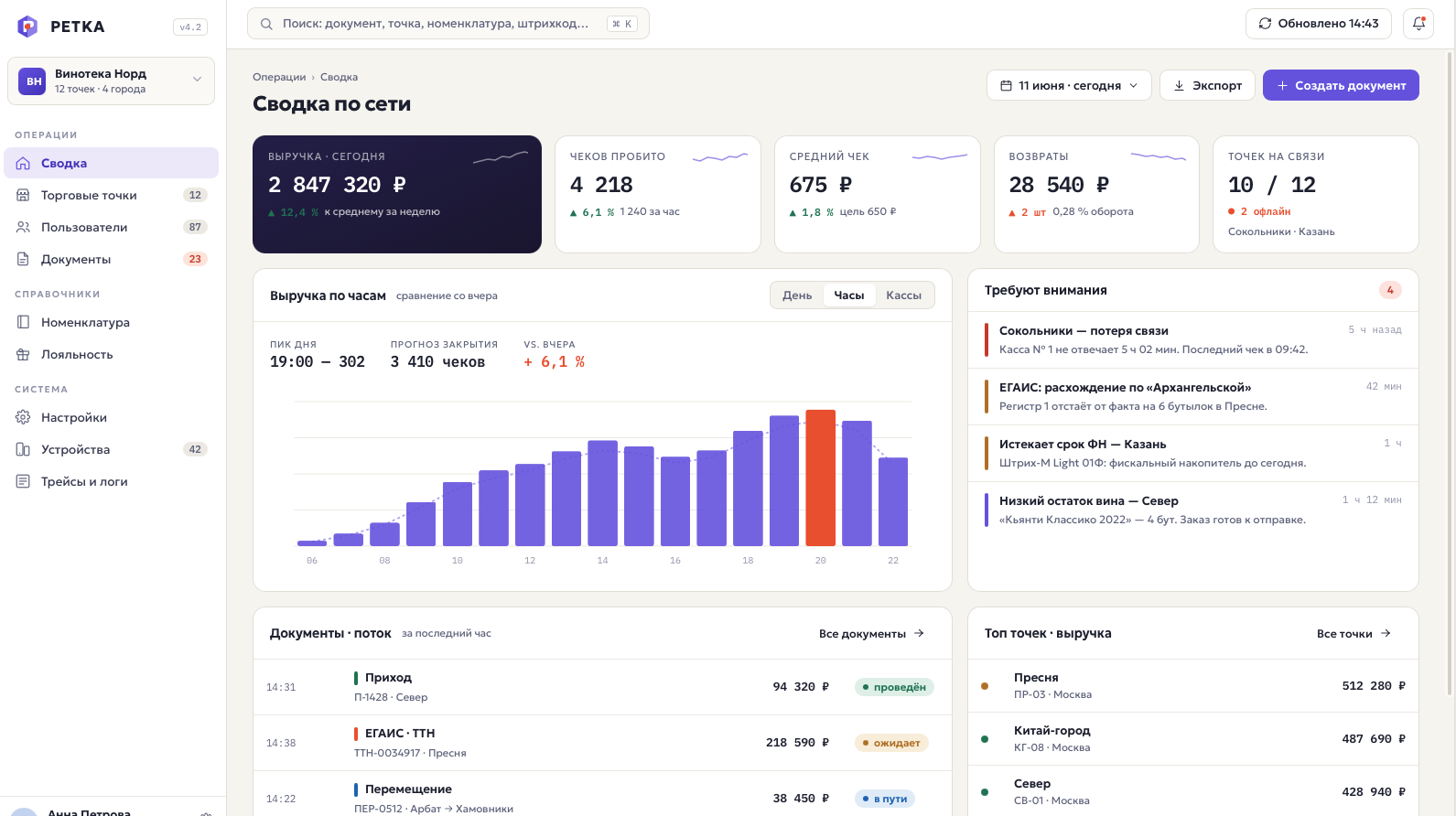Image resolution: width=1456 pixels, height=816 pixels.
Task: Click the chart bar above the 22 label
Action: (893, 501)
